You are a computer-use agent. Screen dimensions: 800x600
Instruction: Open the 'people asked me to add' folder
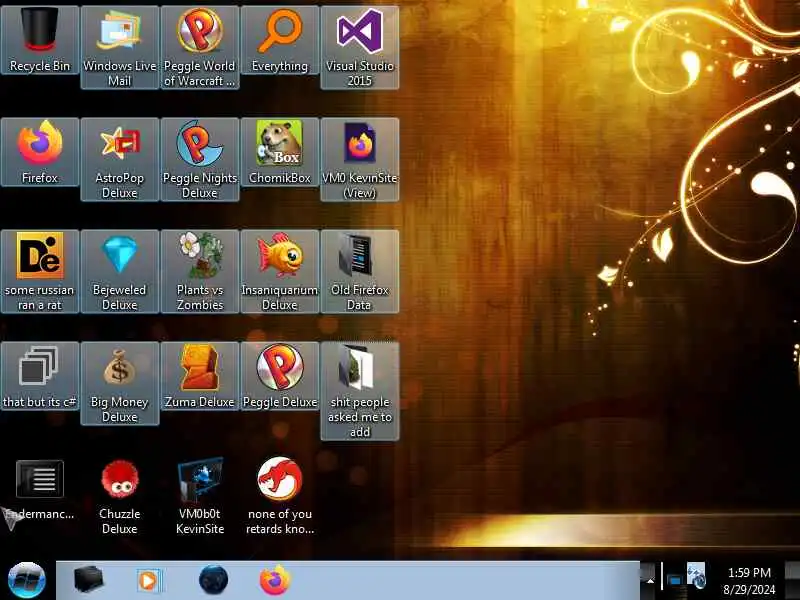(360, 391)
